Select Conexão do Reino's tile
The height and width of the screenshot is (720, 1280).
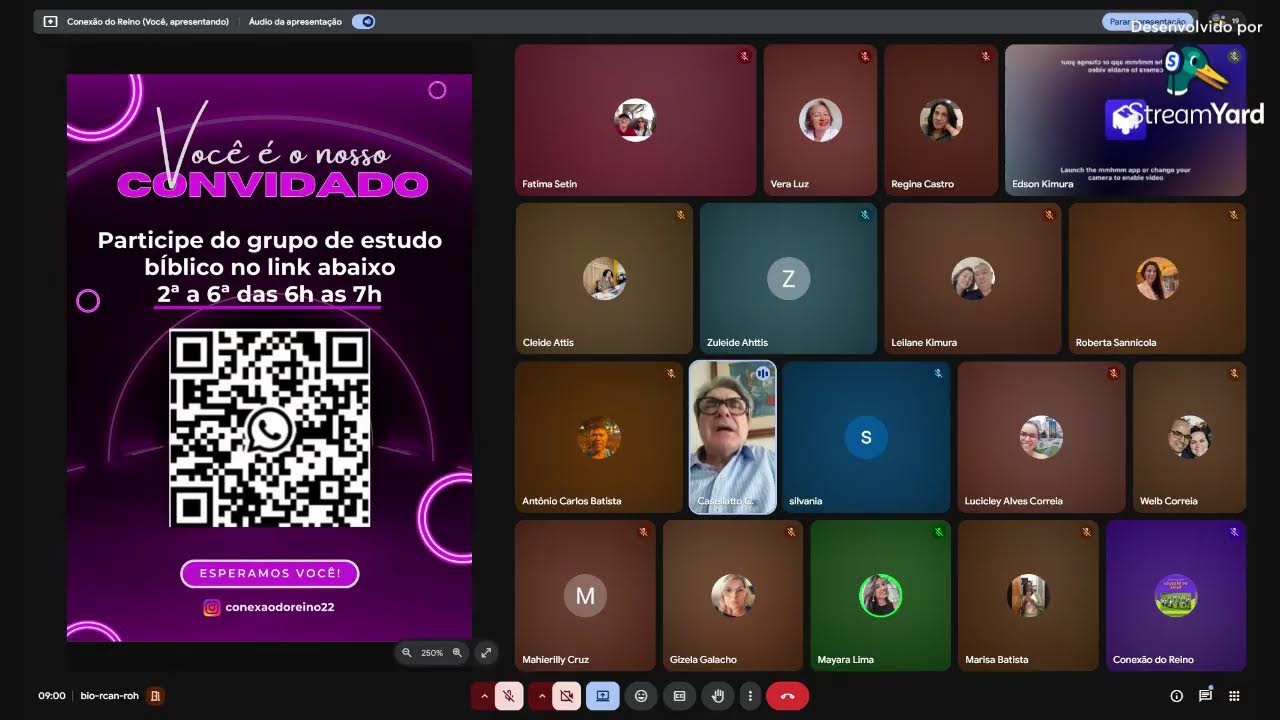(1176, 596)
